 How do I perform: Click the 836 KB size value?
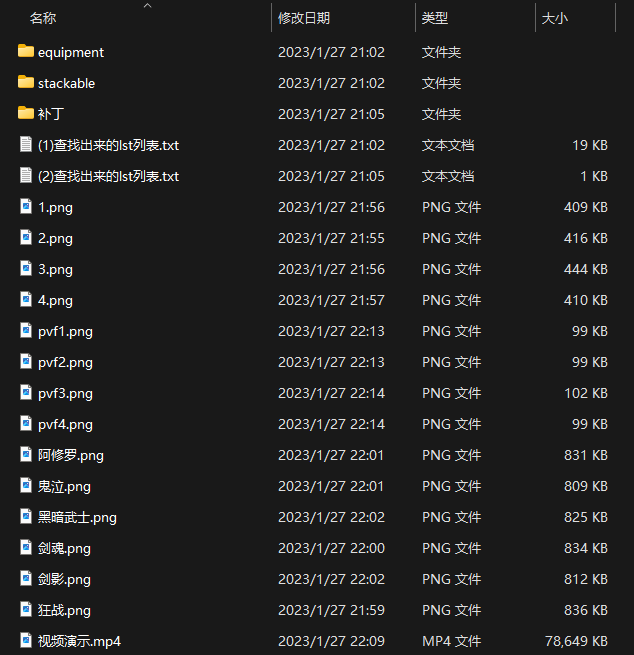586,610
